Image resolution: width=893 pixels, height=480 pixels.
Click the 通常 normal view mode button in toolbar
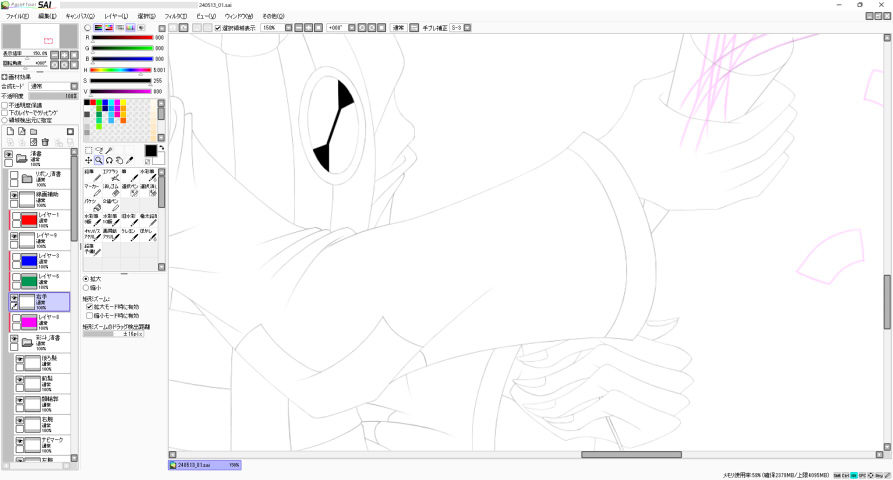(398, 27)
